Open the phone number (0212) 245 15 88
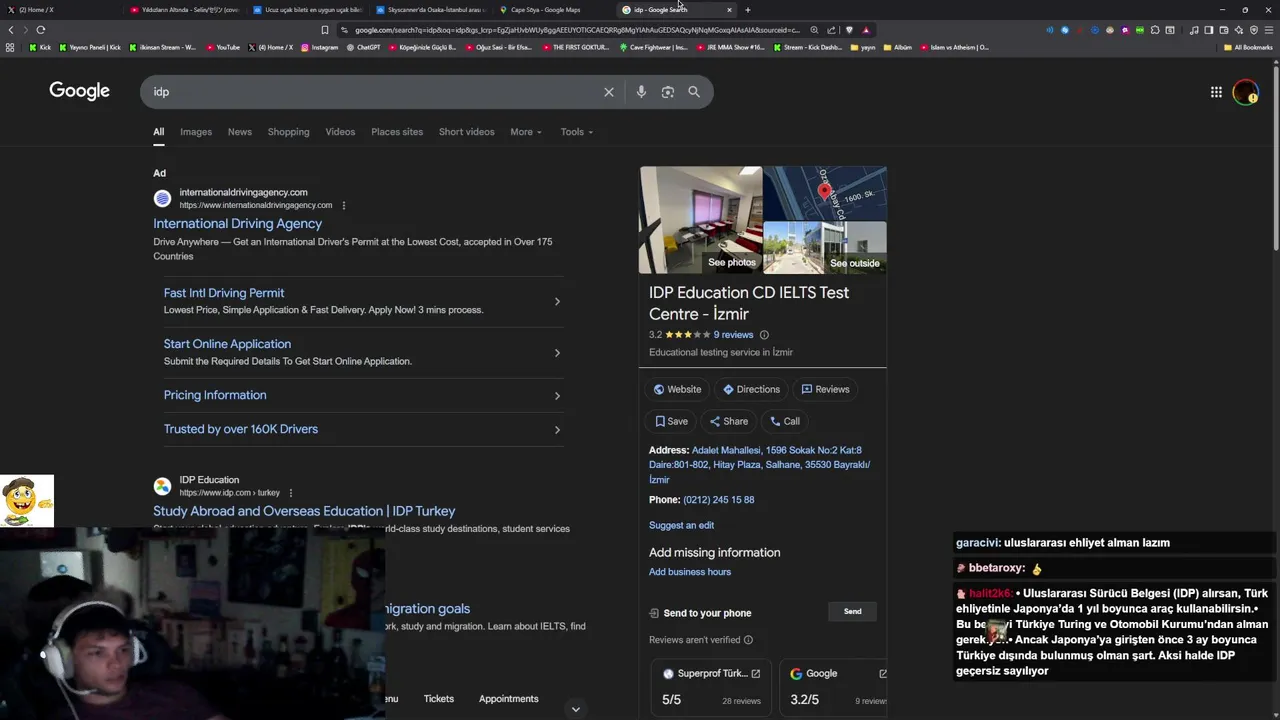 click(719, 500)
